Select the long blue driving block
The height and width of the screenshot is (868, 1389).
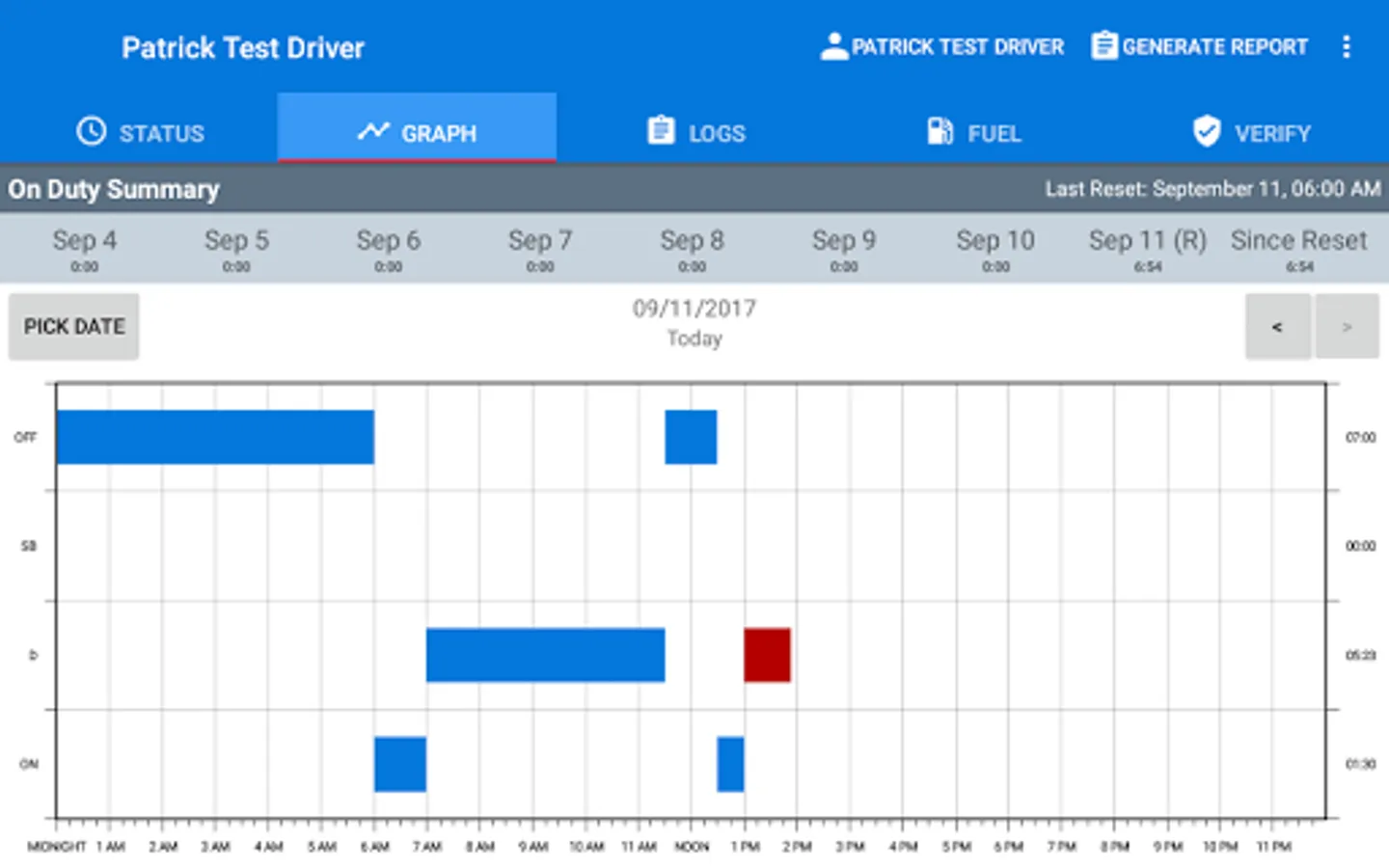(545, 655)
